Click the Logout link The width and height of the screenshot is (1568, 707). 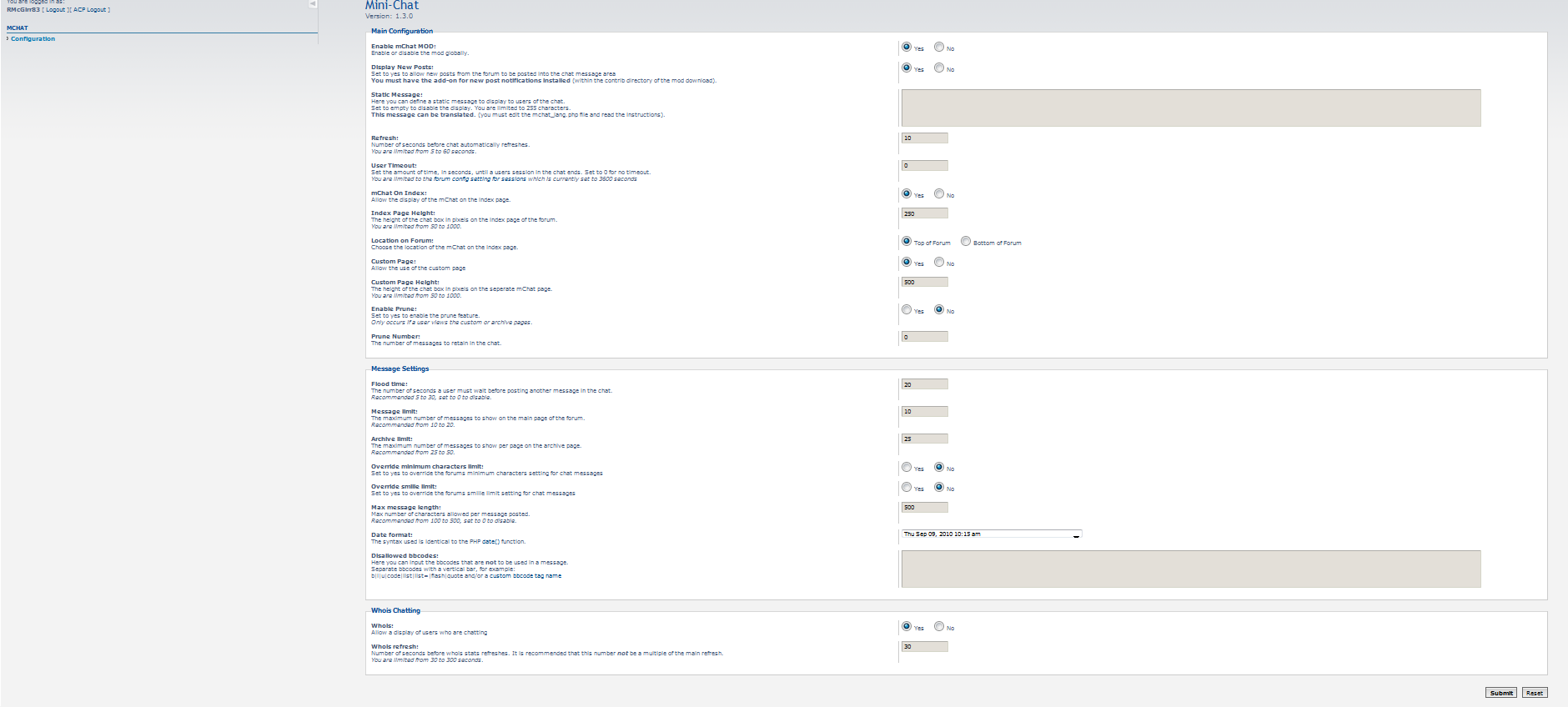[x=55, y=10]
